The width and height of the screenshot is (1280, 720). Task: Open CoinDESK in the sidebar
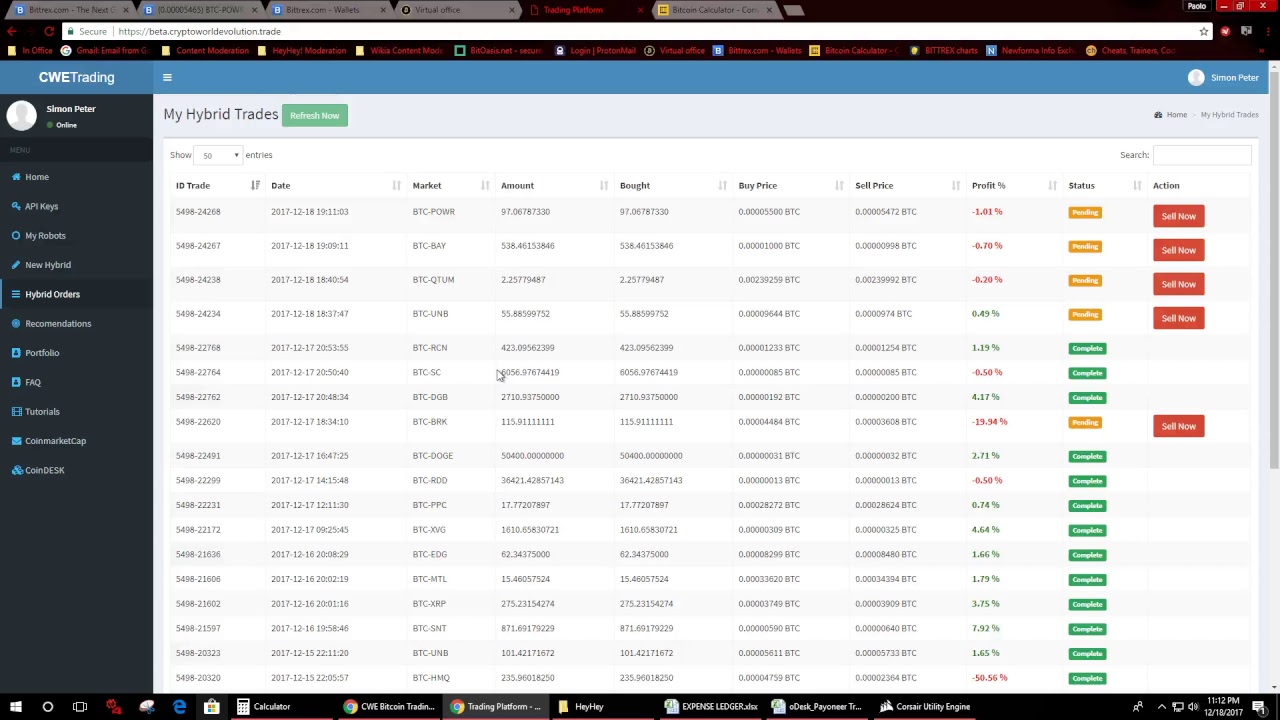45,470
